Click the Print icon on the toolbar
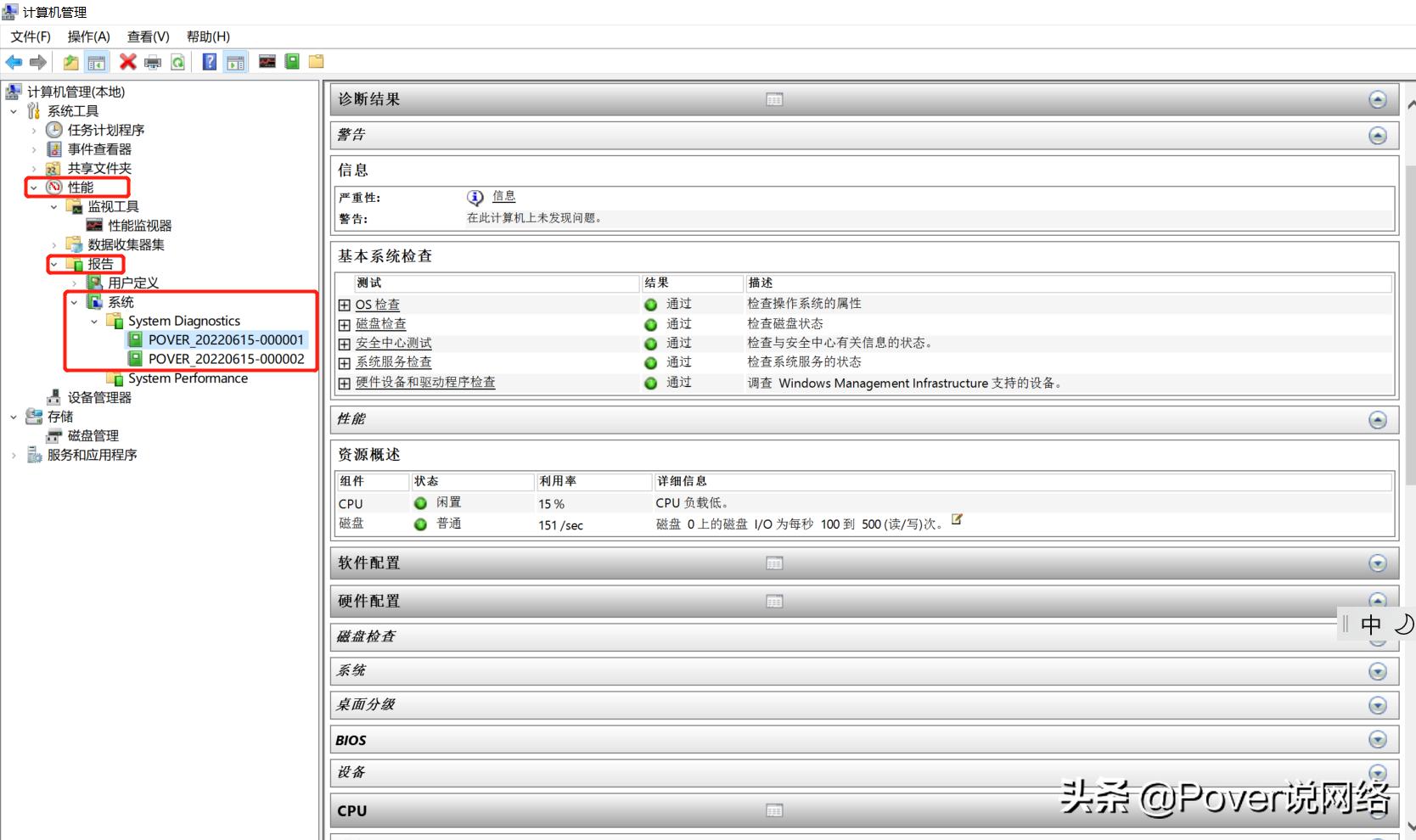 coord(153,61)
